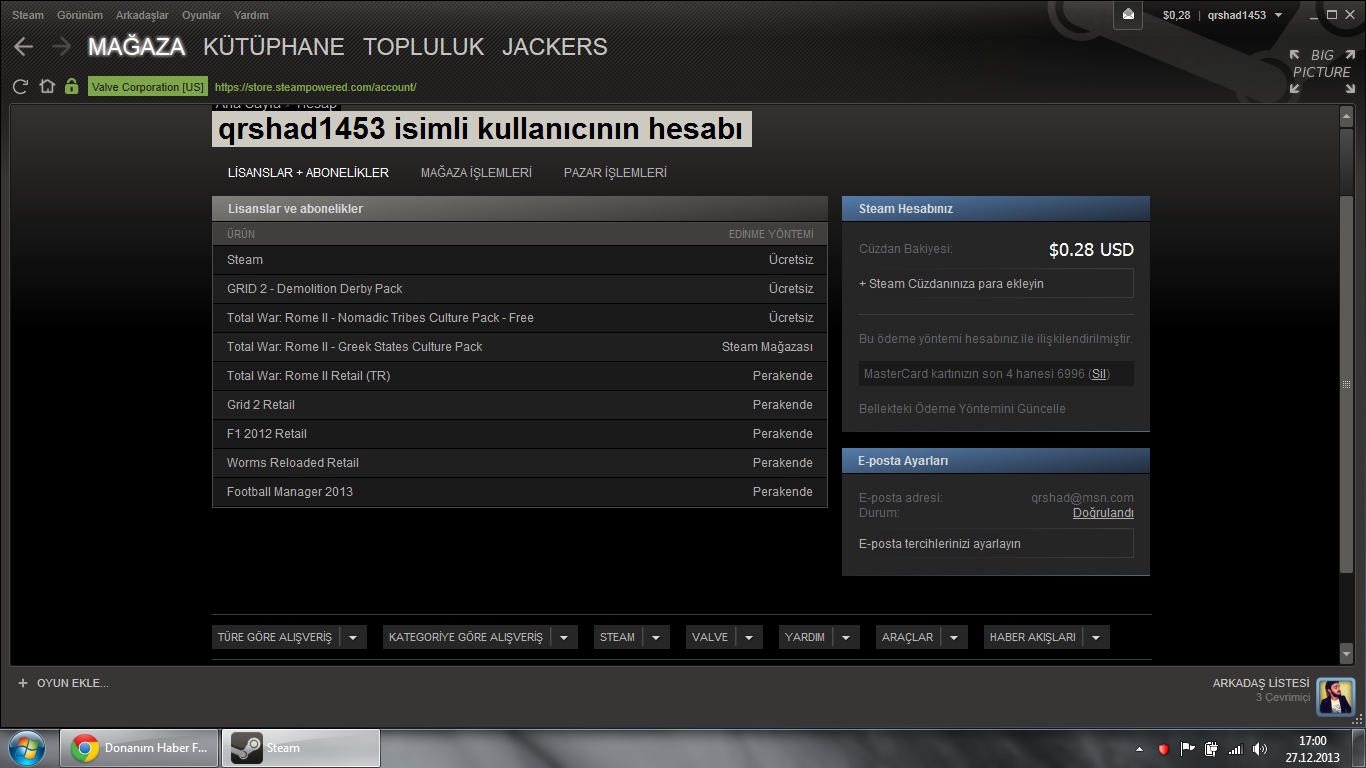Click the power plug tray icon
The height and width of the screenshot is (768, 1366).
(x=1211, y=749)
